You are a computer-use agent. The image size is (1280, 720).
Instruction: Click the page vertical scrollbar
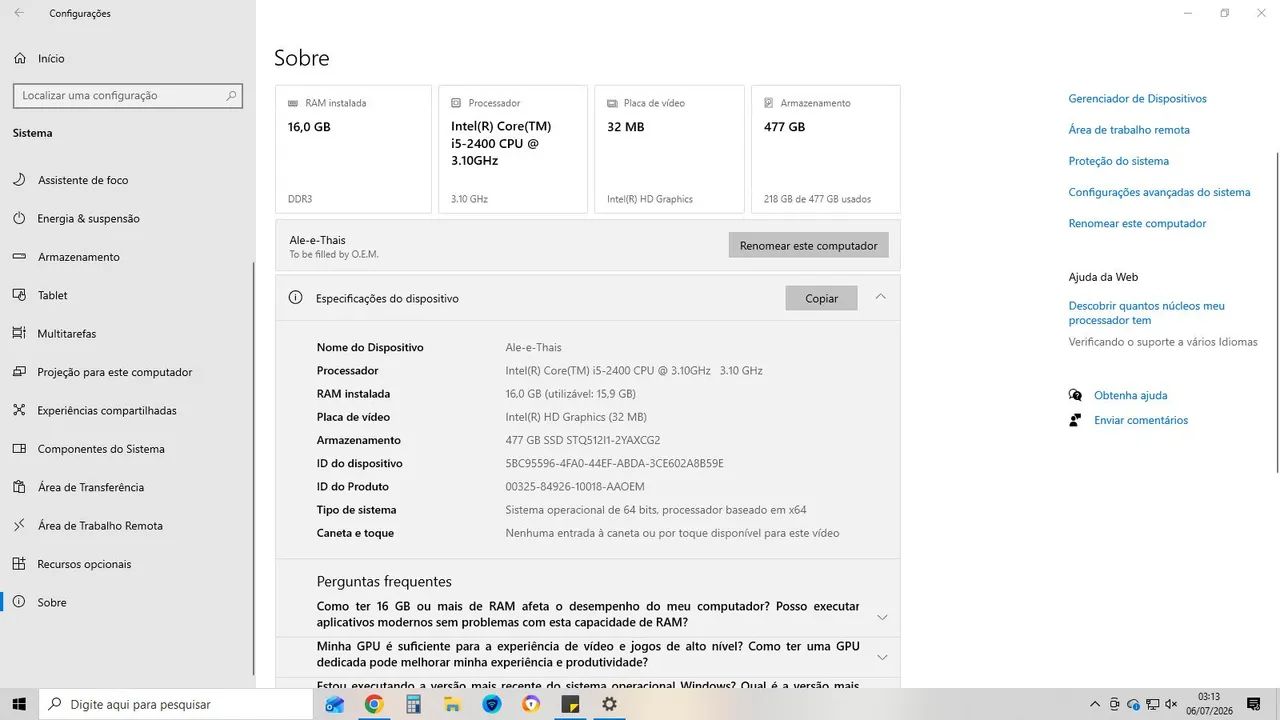(x=1278, y=312)
